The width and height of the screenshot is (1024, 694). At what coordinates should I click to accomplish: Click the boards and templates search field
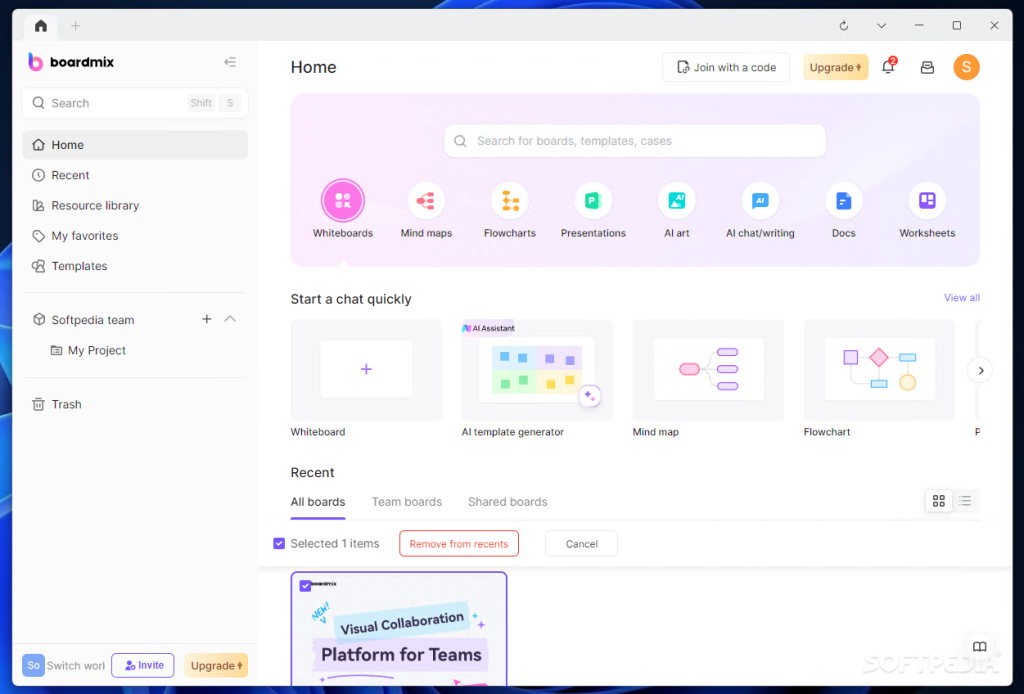(635, 141)
